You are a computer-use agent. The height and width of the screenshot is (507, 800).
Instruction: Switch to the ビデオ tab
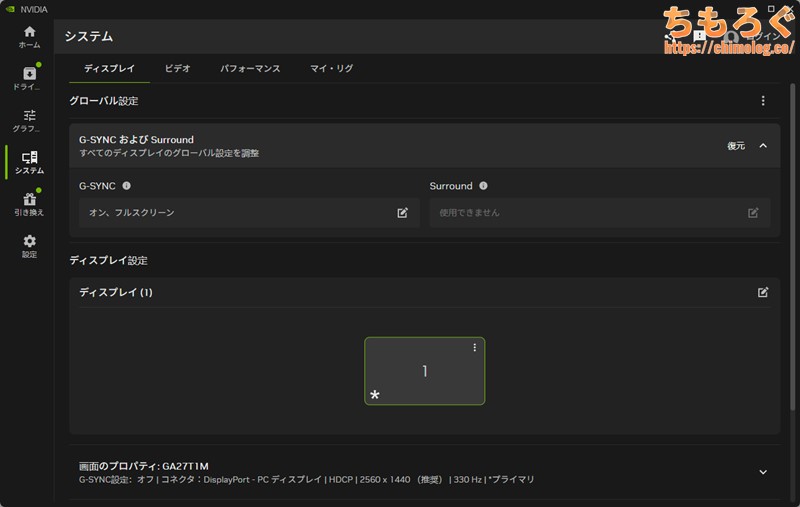(x=178, y=69)
